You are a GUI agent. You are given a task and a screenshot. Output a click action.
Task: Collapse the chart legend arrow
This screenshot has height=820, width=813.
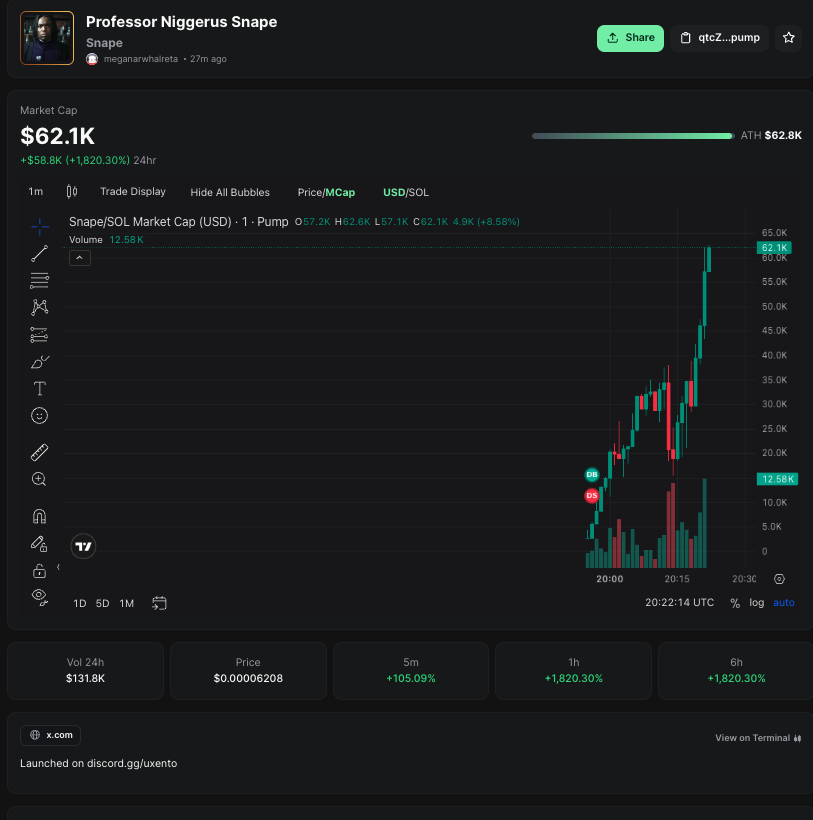(x=80, y=258)
